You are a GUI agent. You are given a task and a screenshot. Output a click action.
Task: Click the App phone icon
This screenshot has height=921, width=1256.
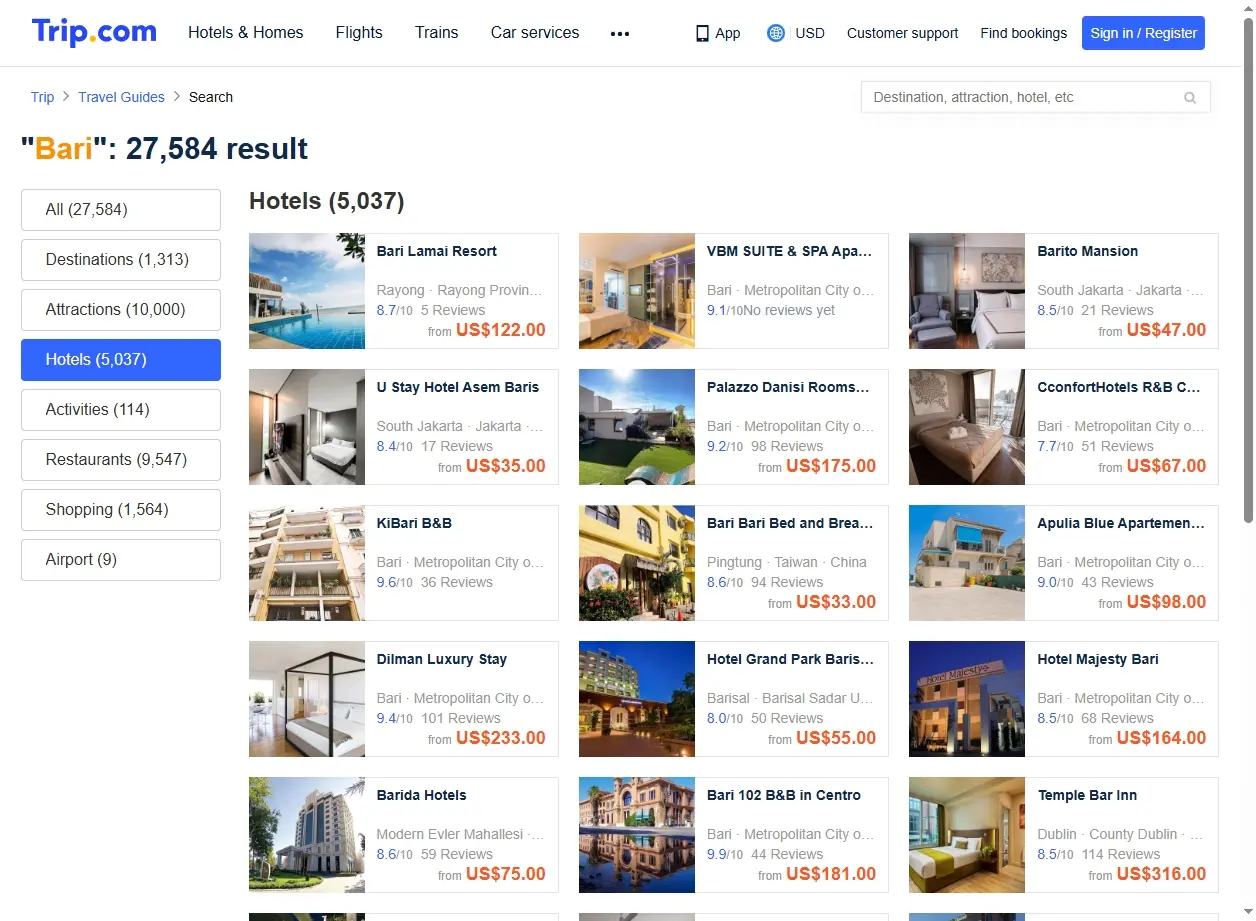(702, 33)
